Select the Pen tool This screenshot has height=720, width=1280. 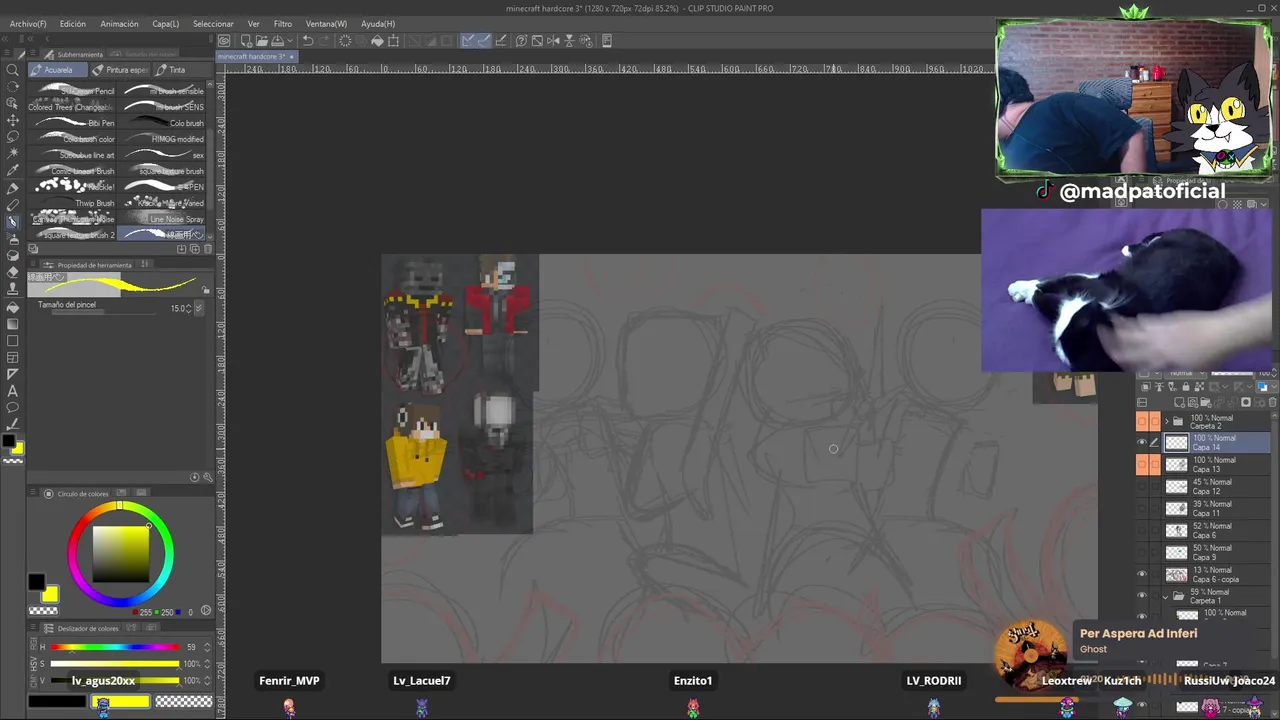point(13,187)
